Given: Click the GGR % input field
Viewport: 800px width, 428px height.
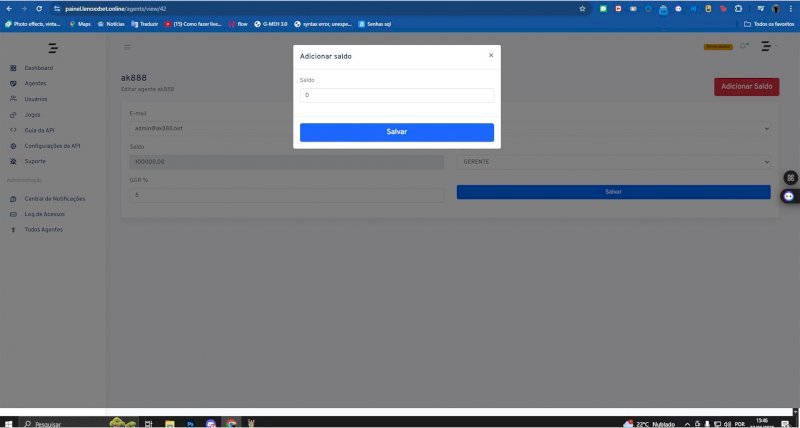Looking at the screenshot, I should pos(286,195).
